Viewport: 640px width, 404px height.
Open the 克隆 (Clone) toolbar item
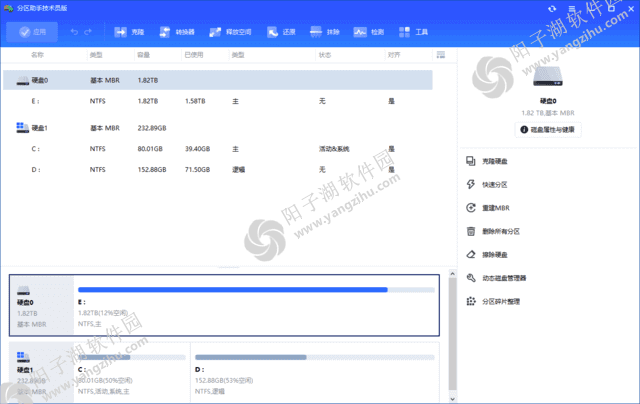[x=129, y=32]
